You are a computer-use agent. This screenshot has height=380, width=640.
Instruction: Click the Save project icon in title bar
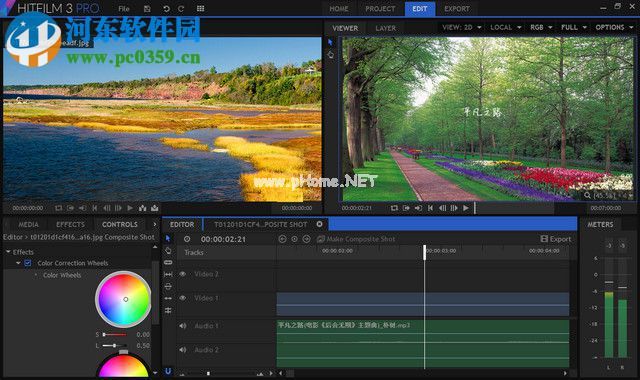(147, 9)
